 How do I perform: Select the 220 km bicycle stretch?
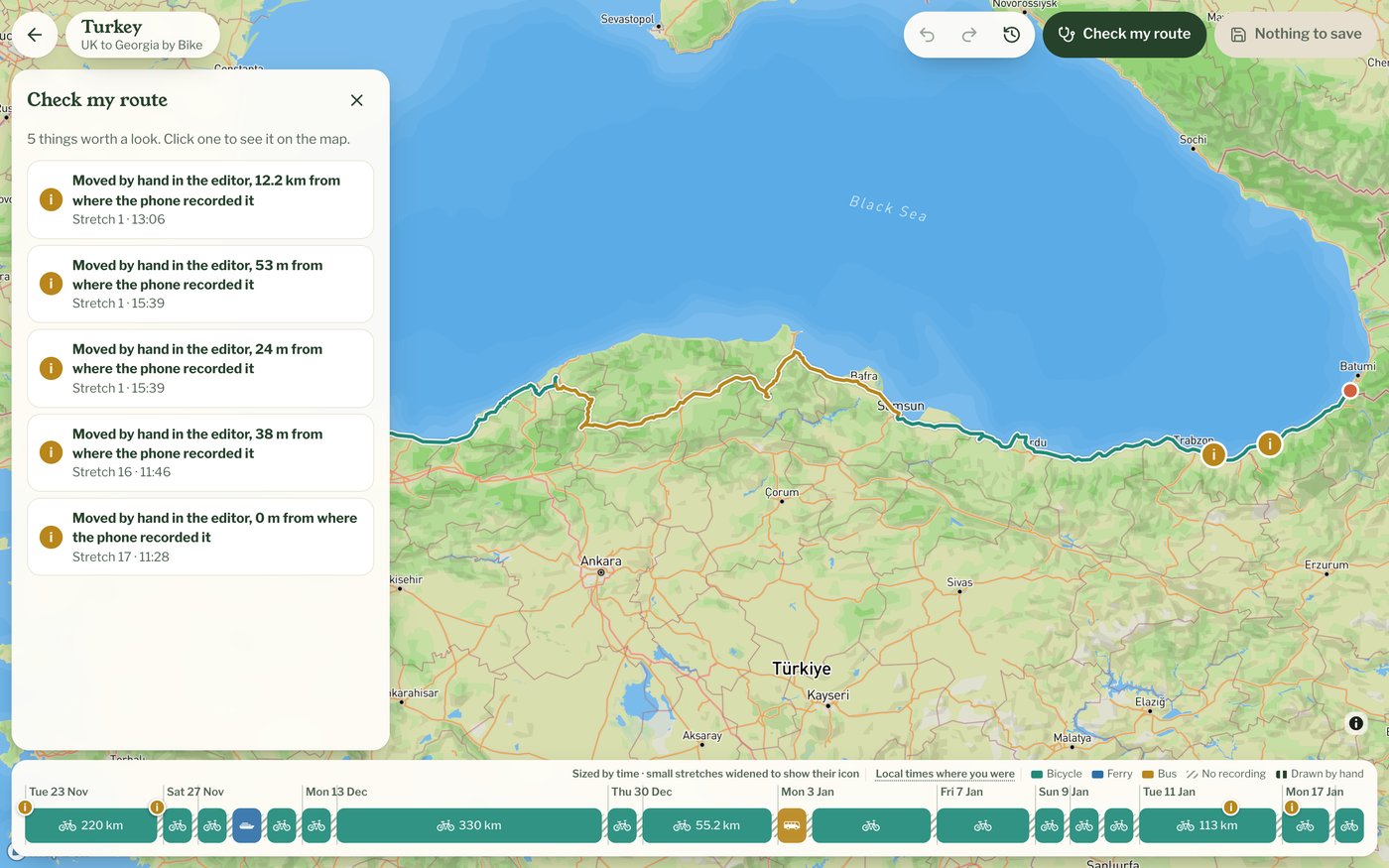pyautogui.click(x=91, y=825)
